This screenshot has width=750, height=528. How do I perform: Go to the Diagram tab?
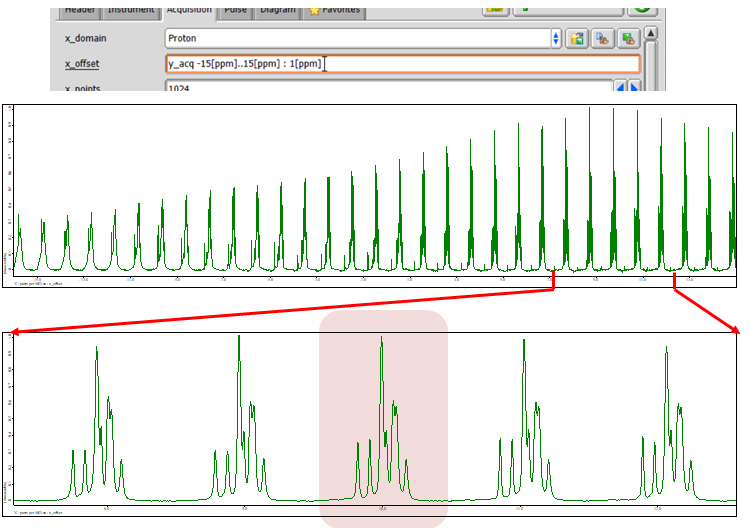(x=277, y=10)
